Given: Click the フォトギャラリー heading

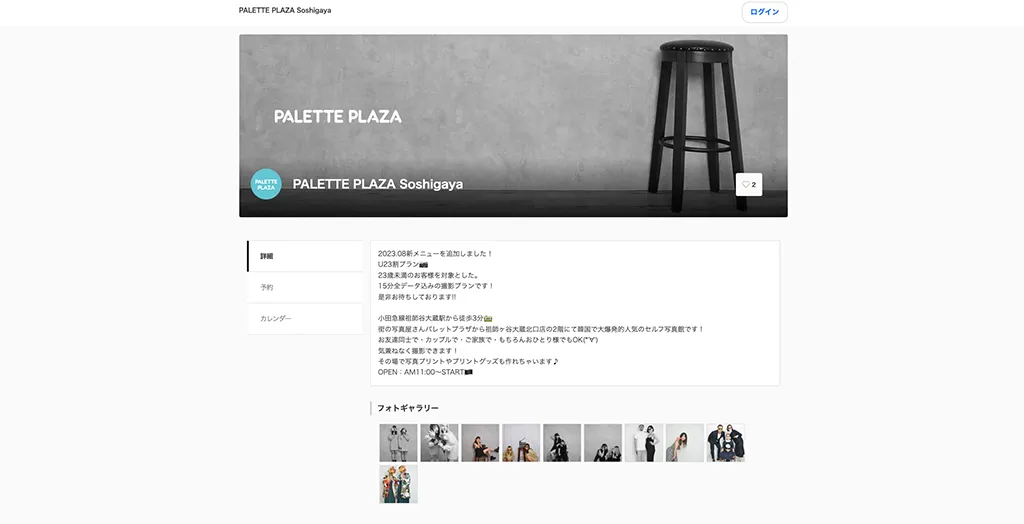Looking at the screenshot, I should (x=408, y=408).
